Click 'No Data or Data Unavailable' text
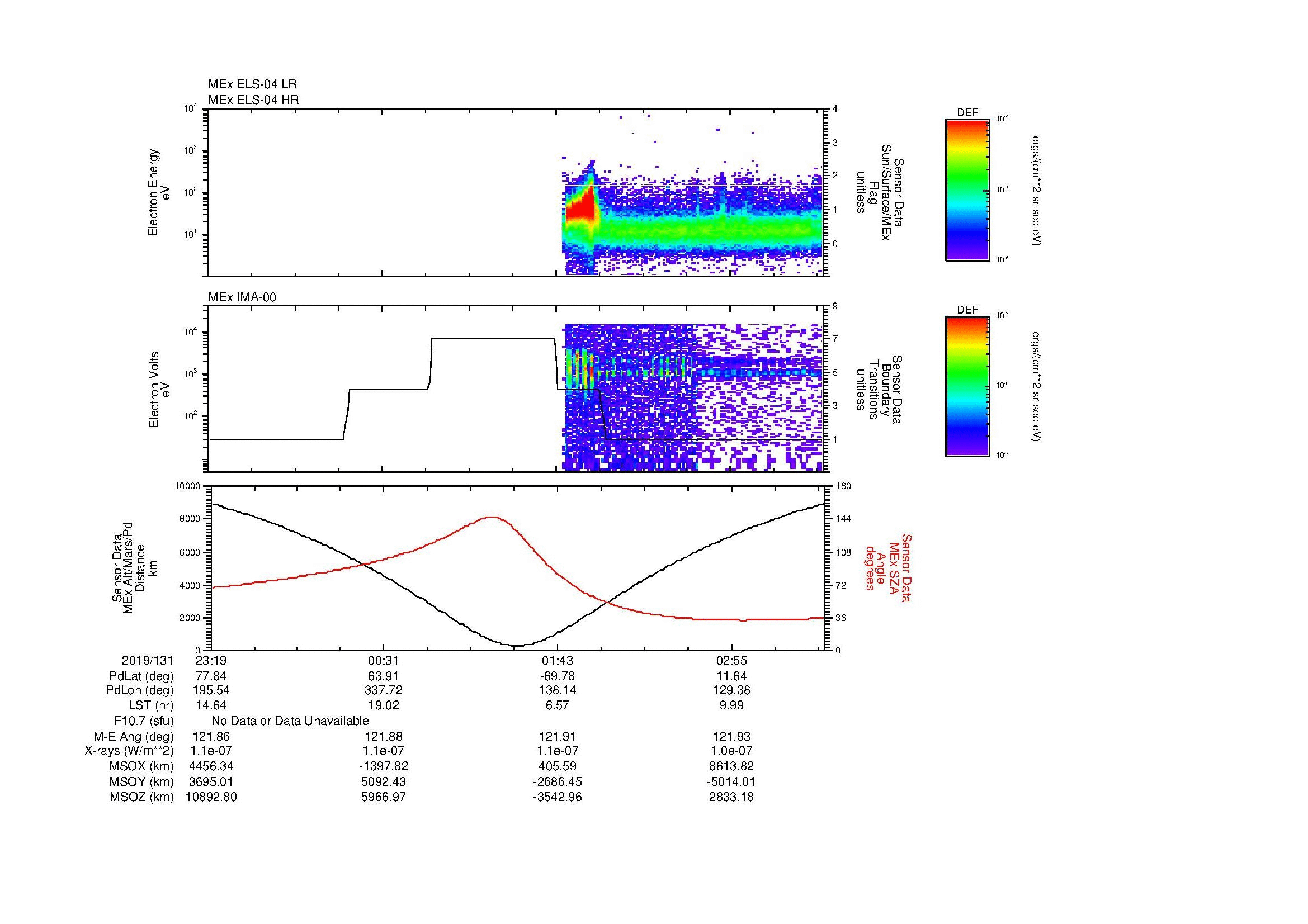Viewport: 1308px width, 924px height. click(290, 721)
